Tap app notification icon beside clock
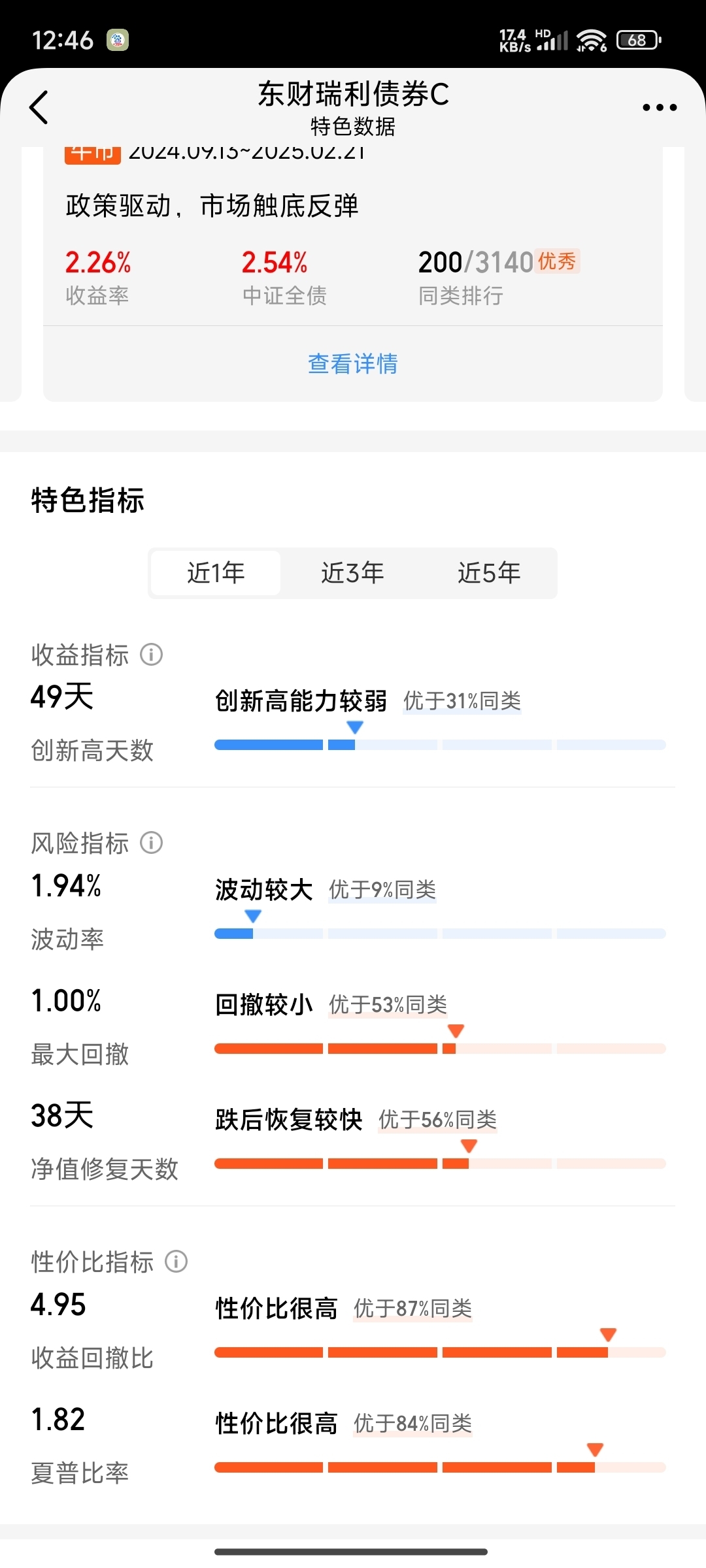Viewport: 706px width, 1568px height. coord(118,41)
